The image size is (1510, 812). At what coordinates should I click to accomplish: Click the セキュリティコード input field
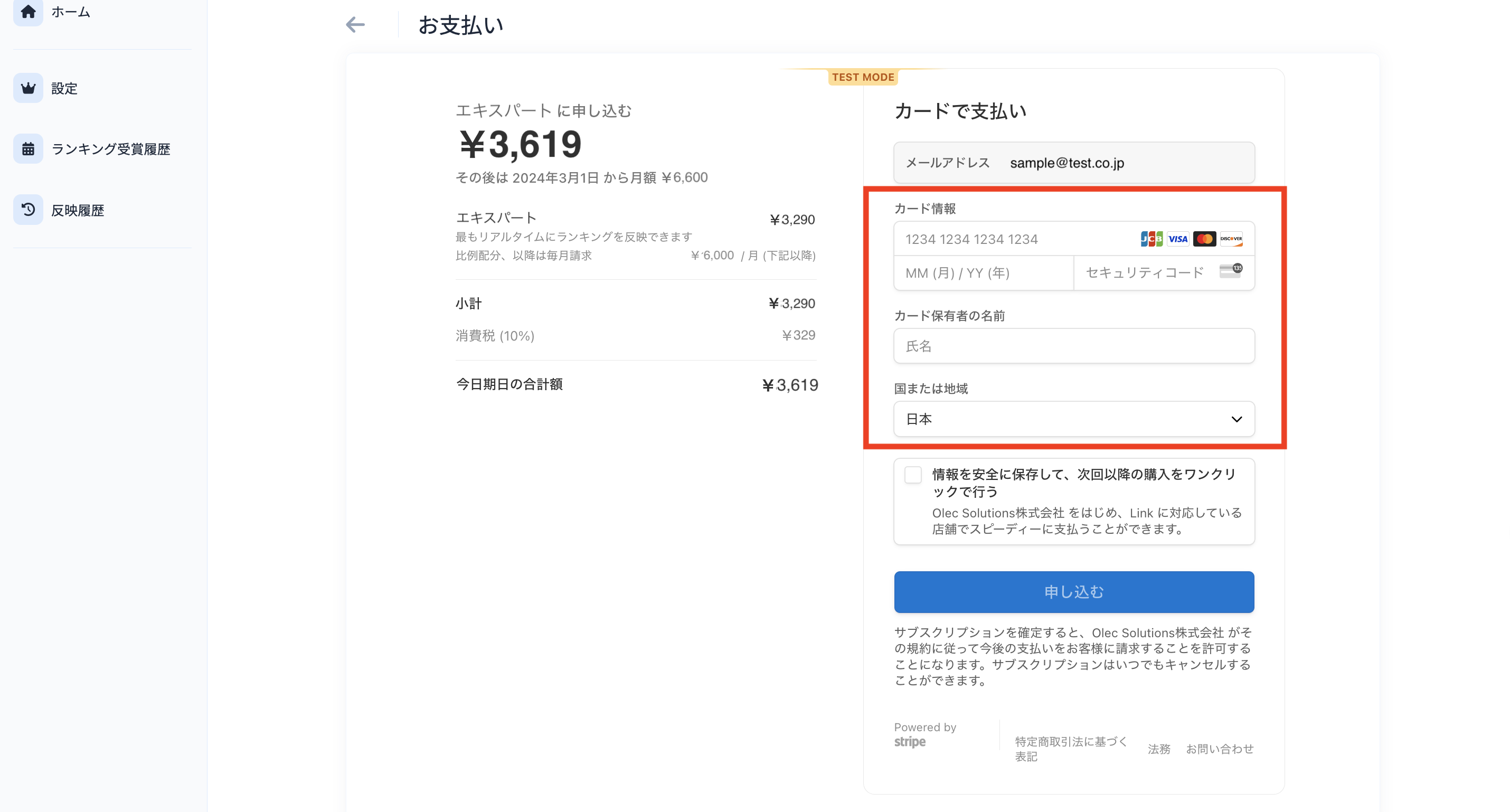[1164, 273]
